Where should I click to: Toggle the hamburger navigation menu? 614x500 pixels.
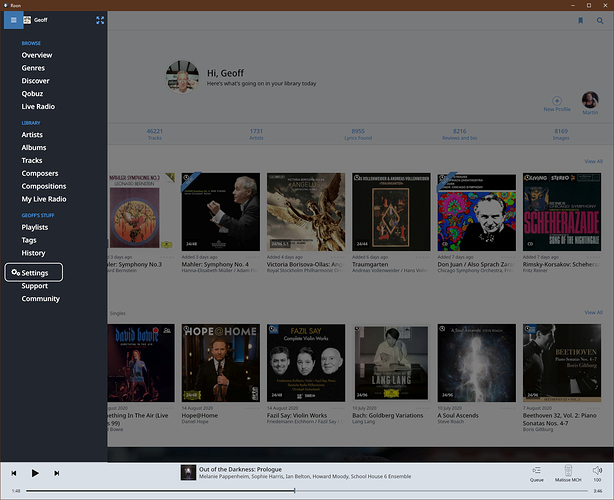pos(13,20)
